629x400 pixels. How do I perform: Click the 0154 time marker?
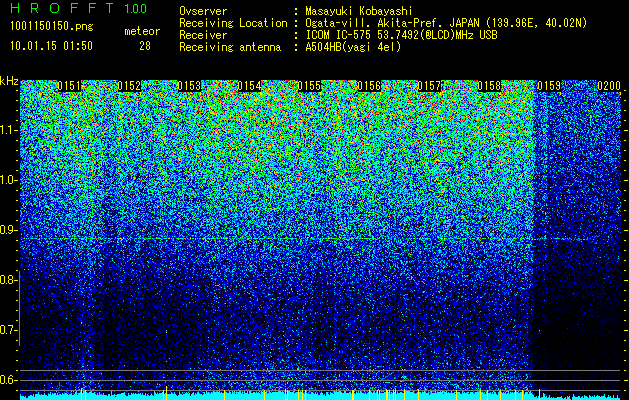[249, 86]
